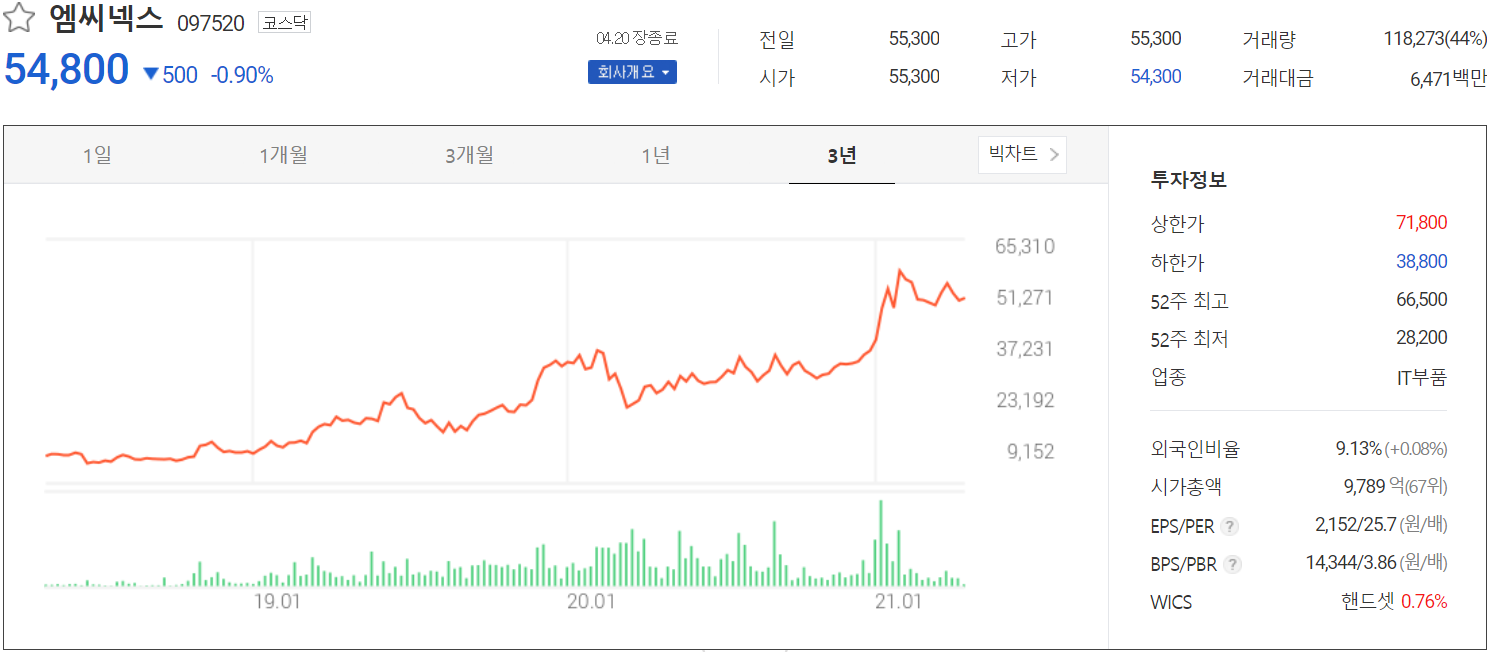The image size is (1489, 652).
Task: Click the 코스닥 market badge
Action: [x=284, y=22]
